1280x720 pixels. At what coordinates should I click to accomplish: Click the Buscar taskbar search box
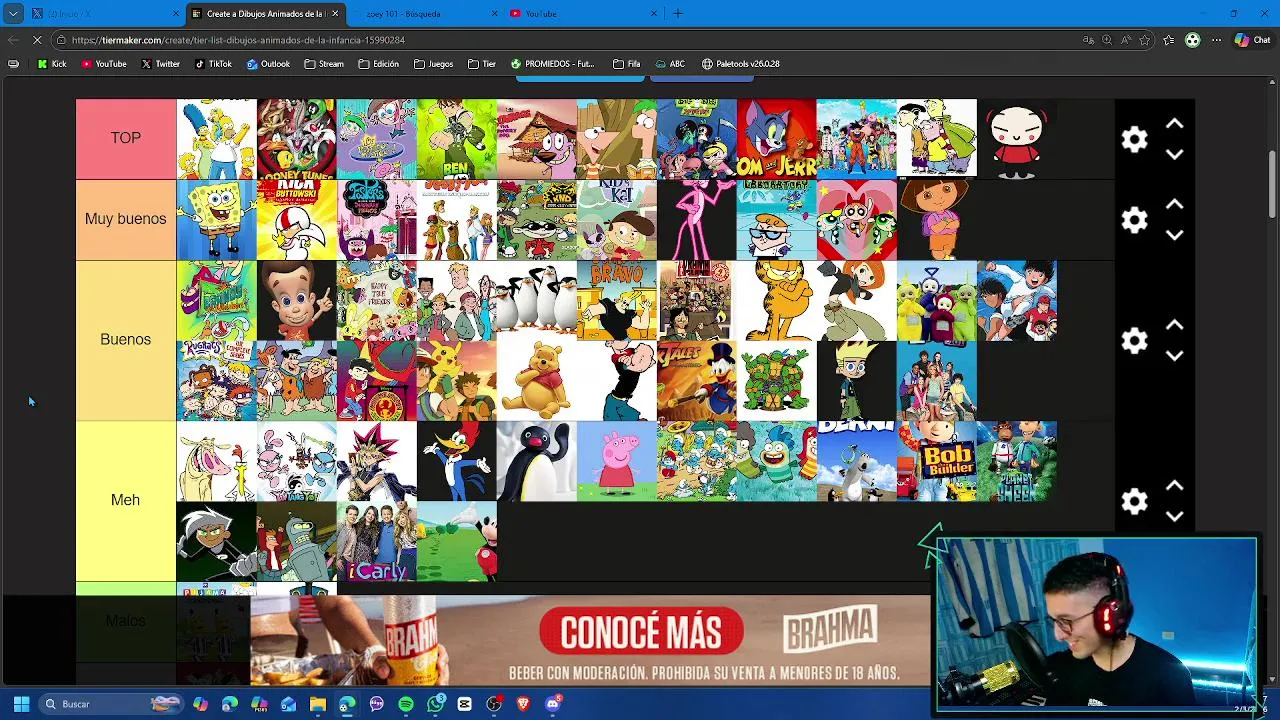pos(112,704)
